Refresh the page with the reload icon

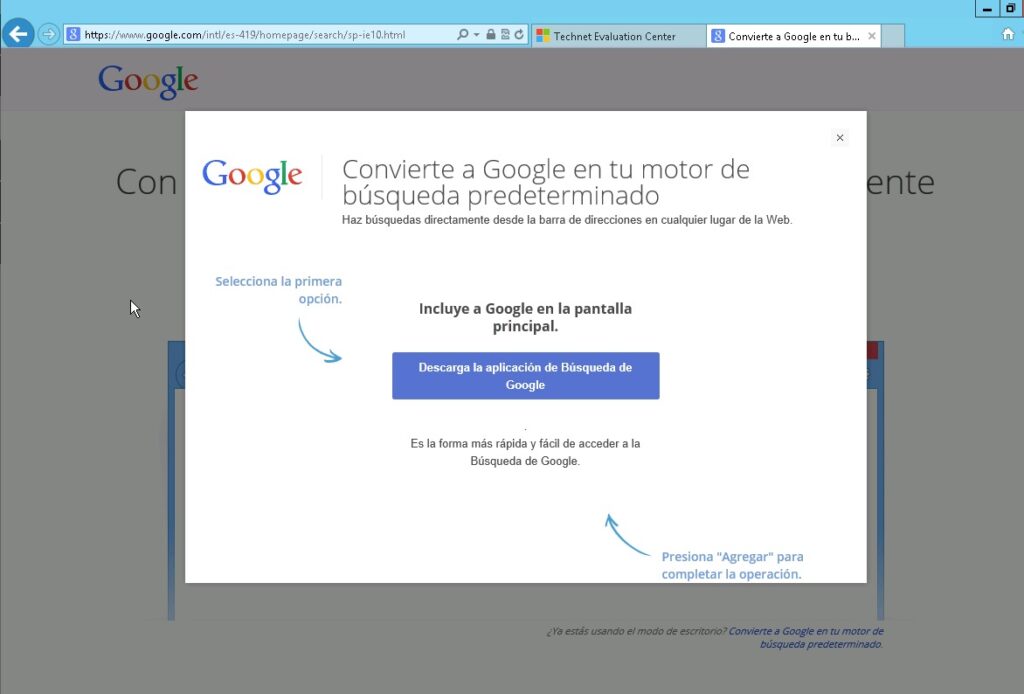[x=519, y=35]
